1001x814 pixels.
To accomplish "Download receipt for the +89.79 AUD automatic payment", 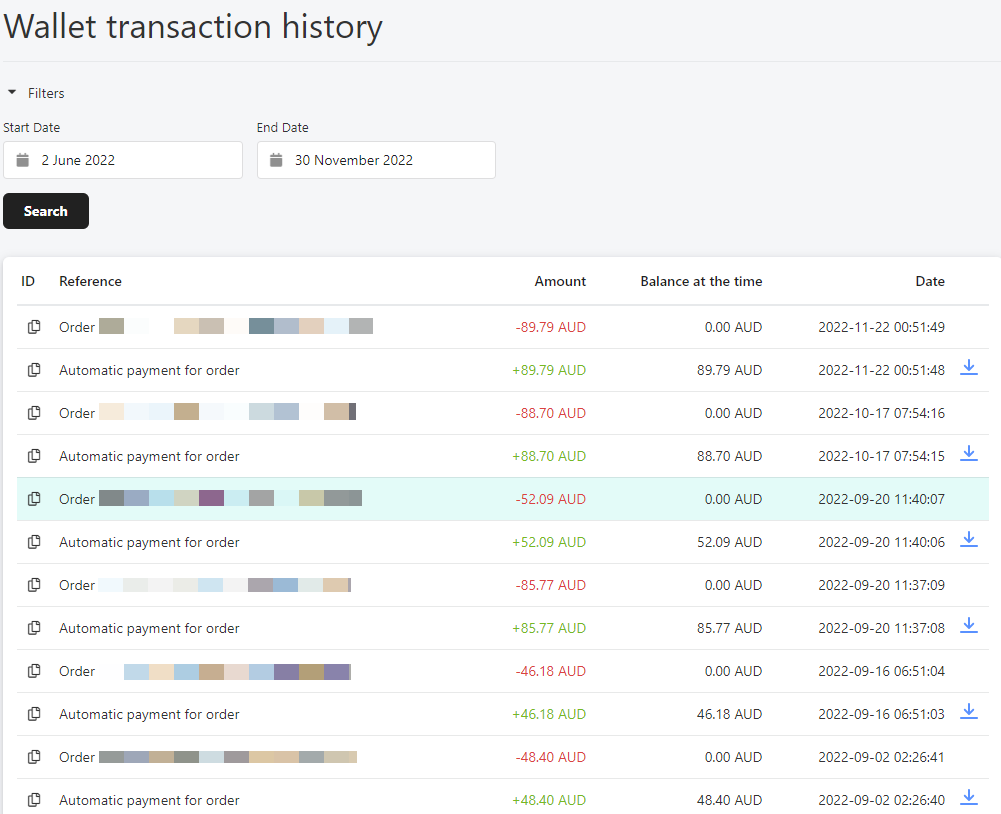I will [968, 367].
